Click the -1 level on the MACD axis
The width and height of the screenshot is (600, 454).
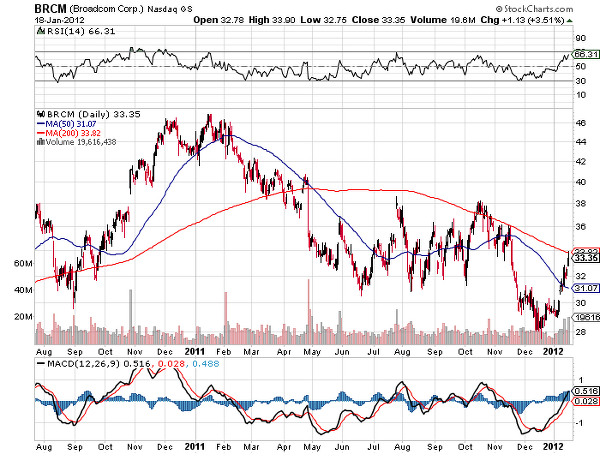(580, 423)
